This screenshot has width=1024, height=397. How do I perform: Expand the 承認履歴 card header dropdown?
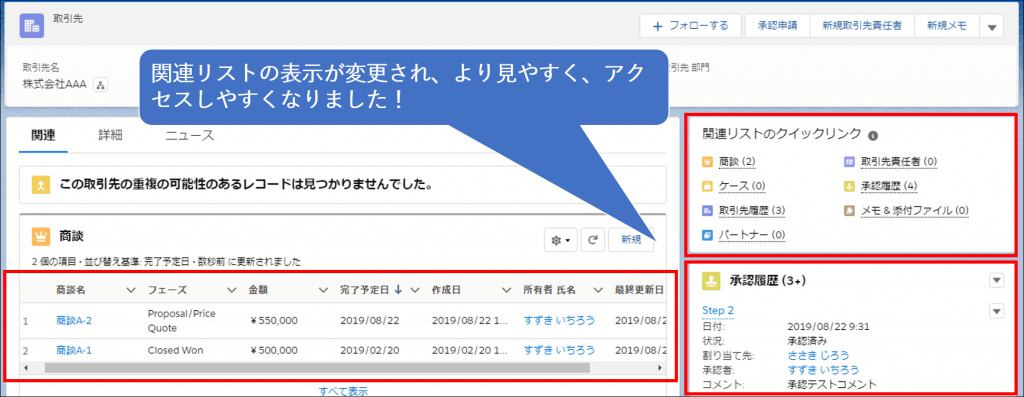[x=996, y=281]
